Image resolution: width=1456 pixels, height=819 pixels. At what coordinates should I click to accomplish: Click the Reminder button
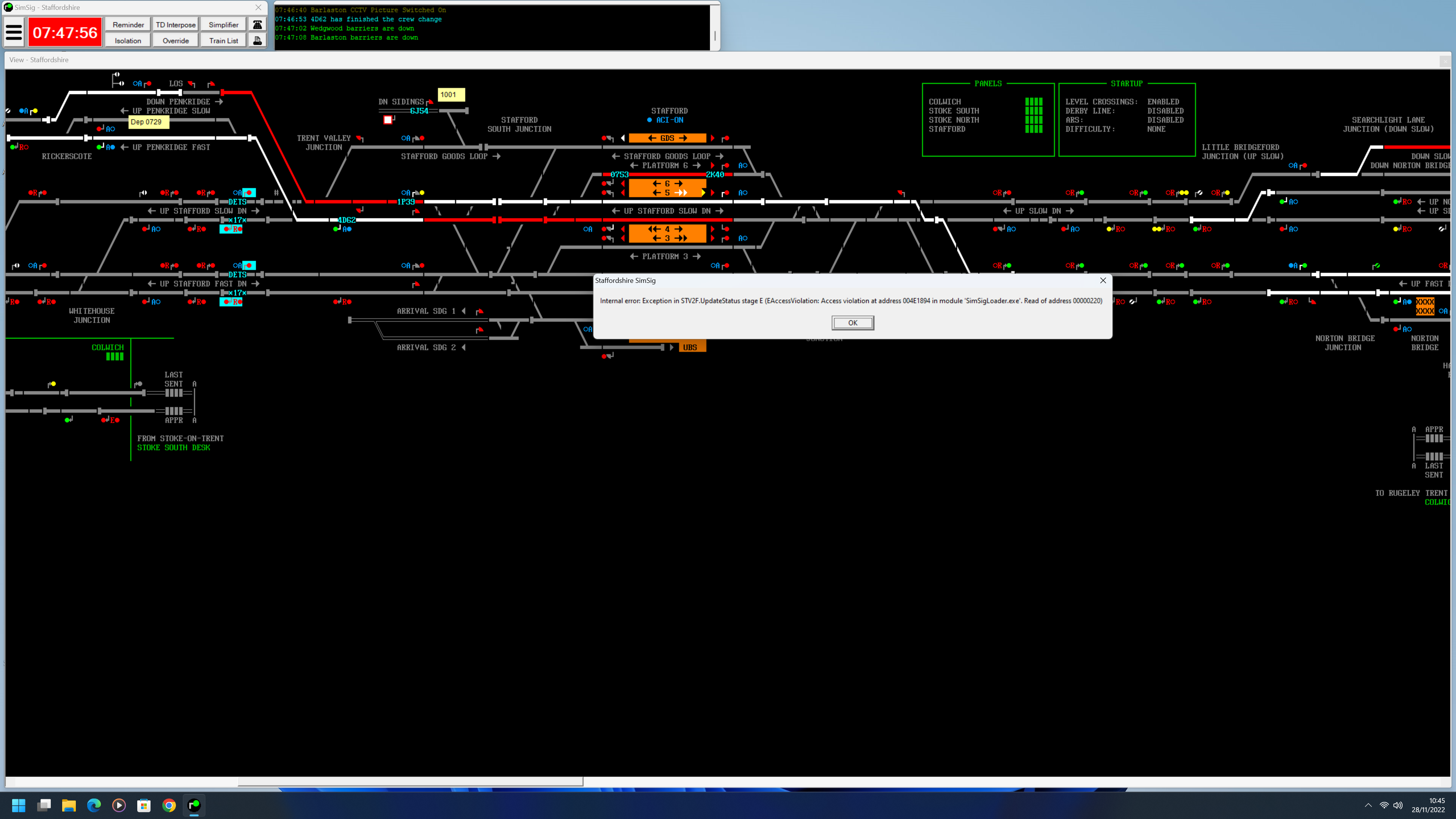128,24
